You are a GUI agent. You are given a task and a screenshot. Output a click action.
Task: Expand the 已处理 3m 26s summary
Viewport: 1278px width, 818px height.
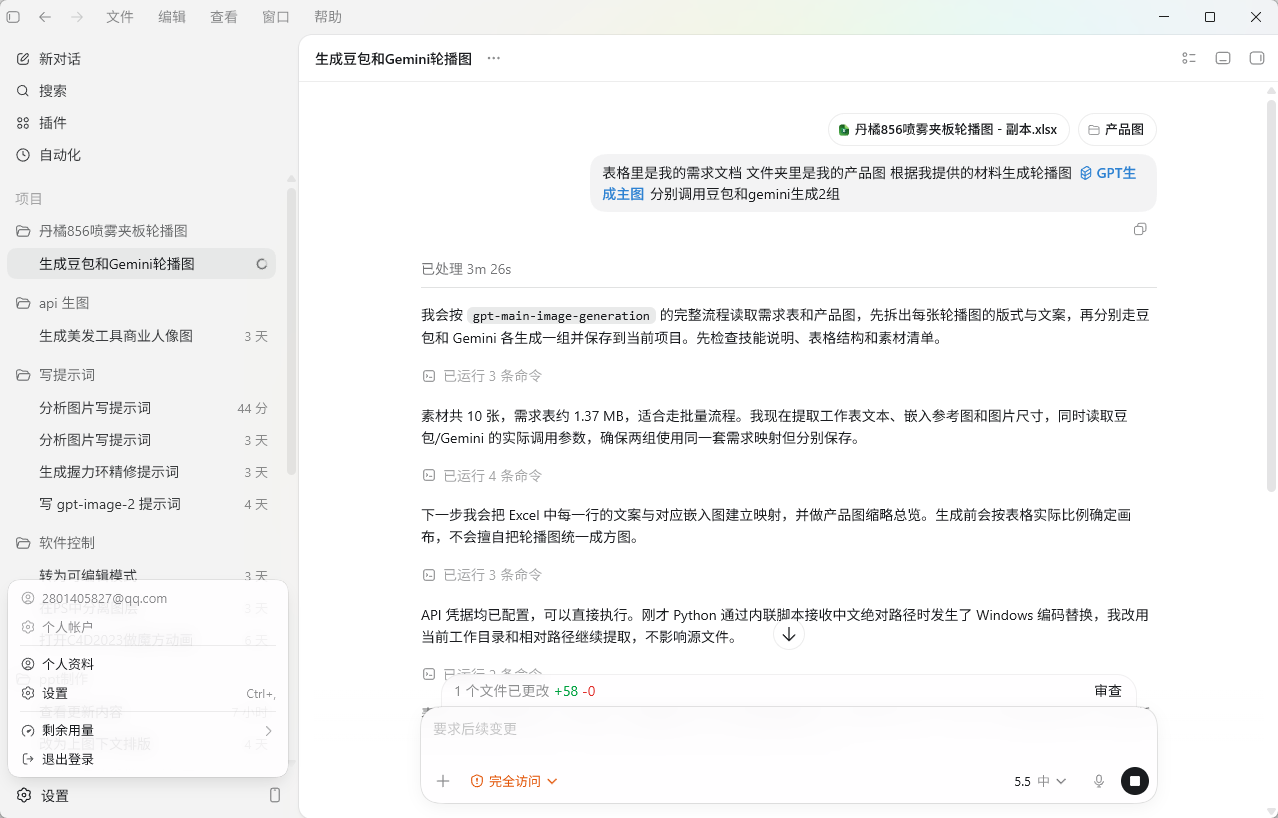[466, 269]
